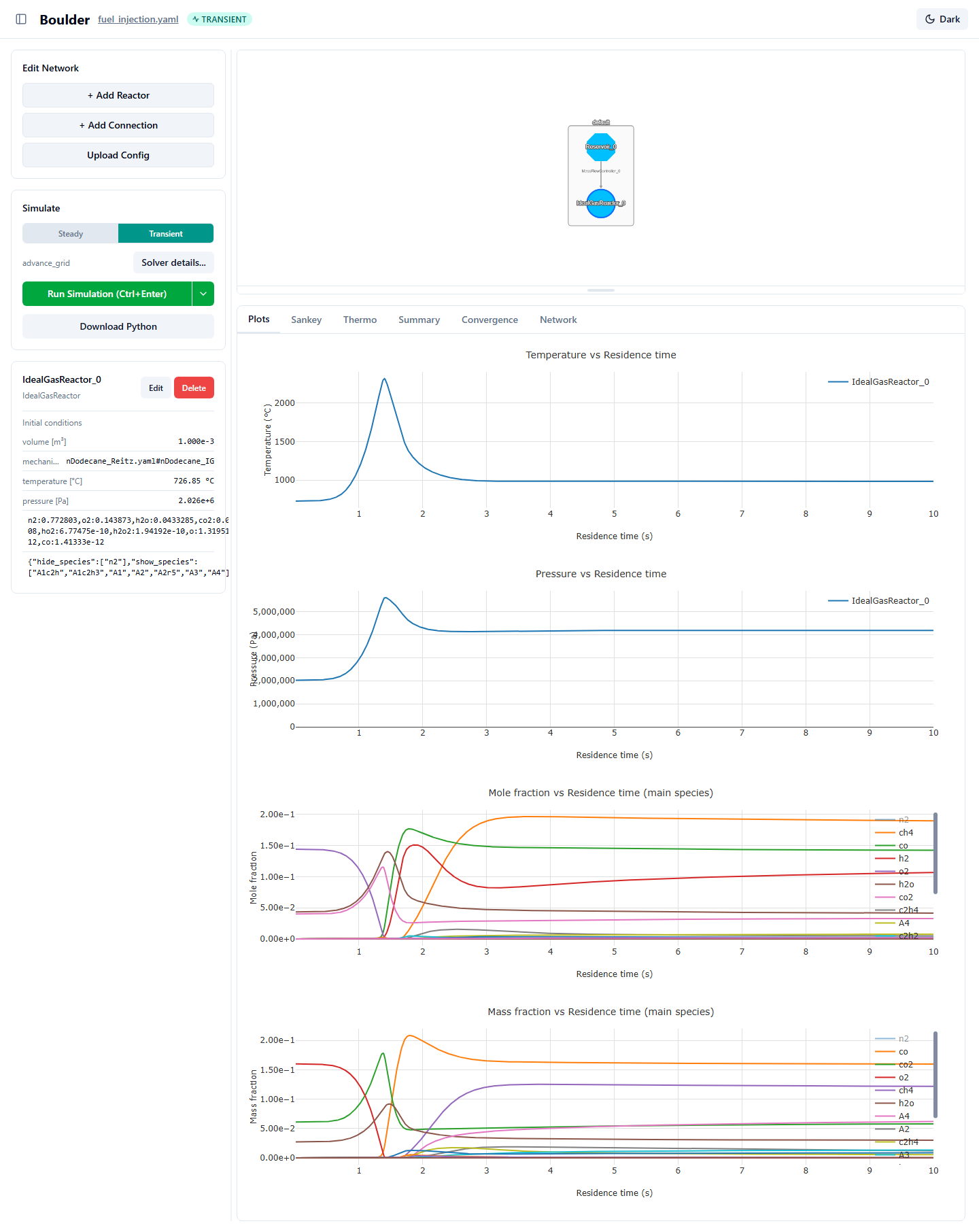This screenshot has width=979, height=1232.
Task: Open the Sankey tab
Action: coord(306,320)
